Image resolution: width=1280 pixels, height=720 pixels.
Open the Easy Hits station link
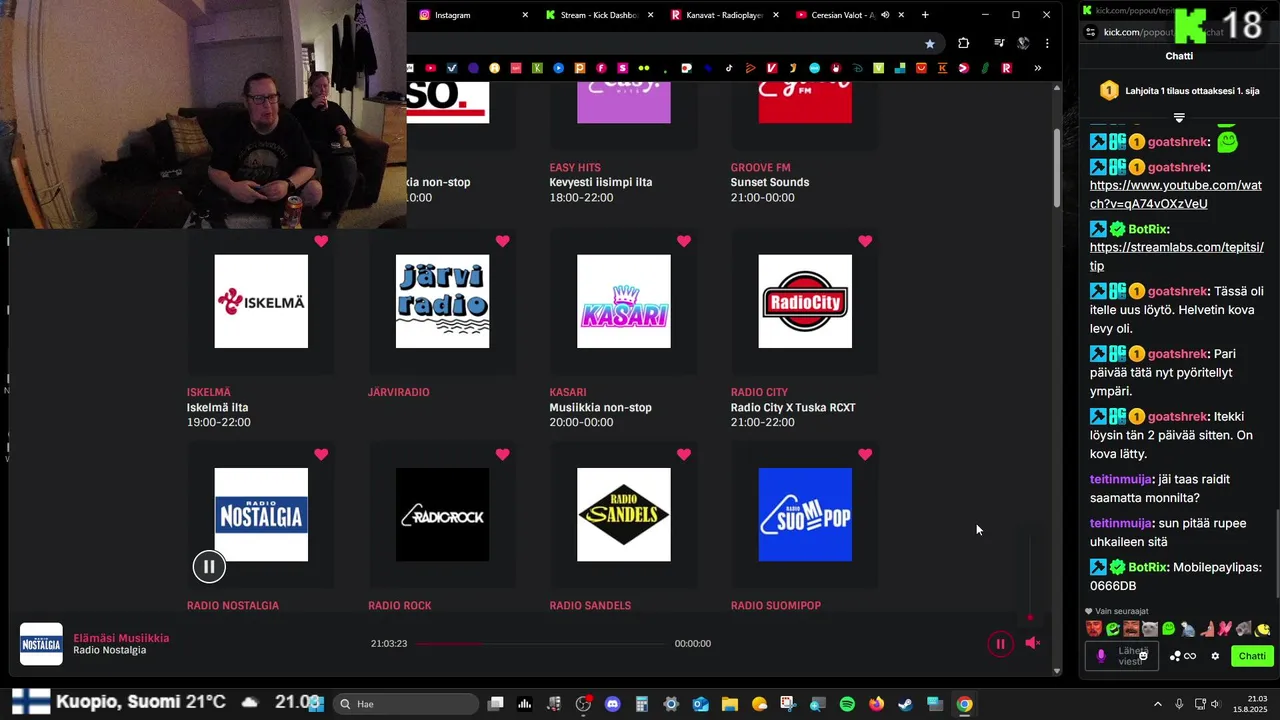(x=575, y=167)
